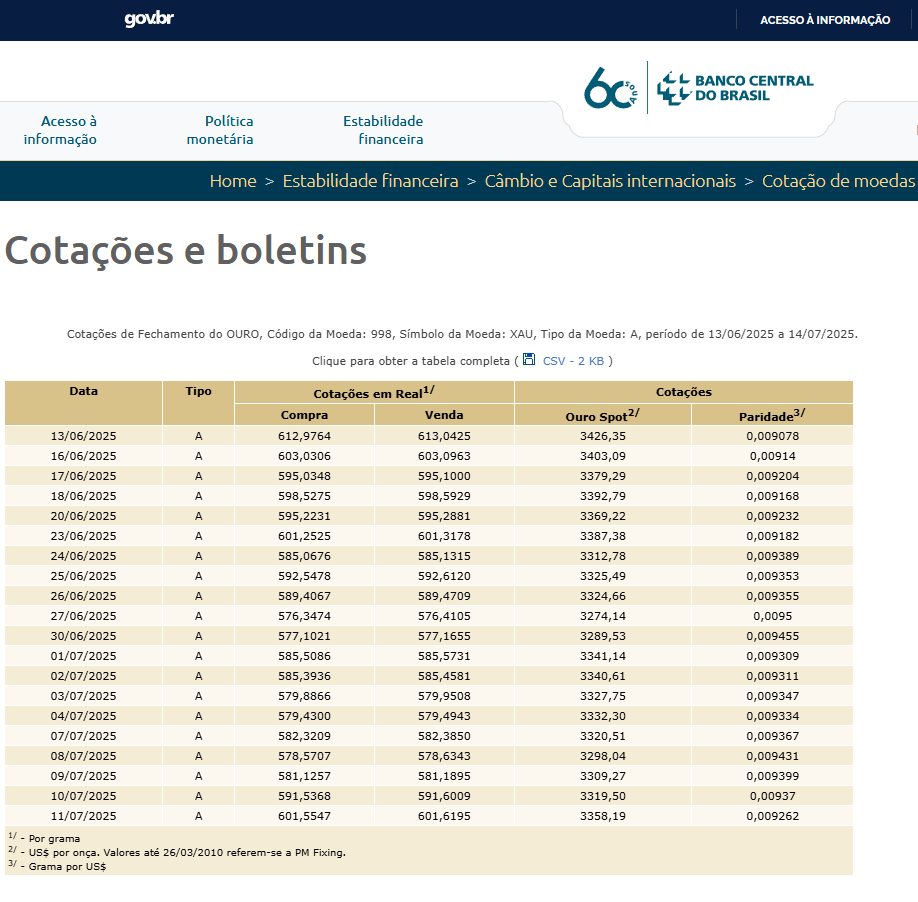Screen dimensions: 918x902
Task: Click the Venda column header
Action: (444, 415)
